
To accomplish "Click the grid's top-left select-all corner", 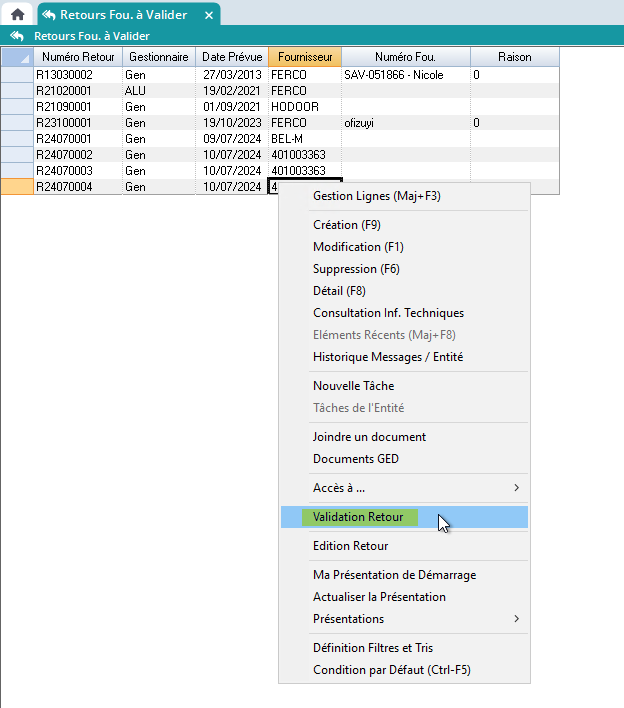I will [x=16, y=57].
